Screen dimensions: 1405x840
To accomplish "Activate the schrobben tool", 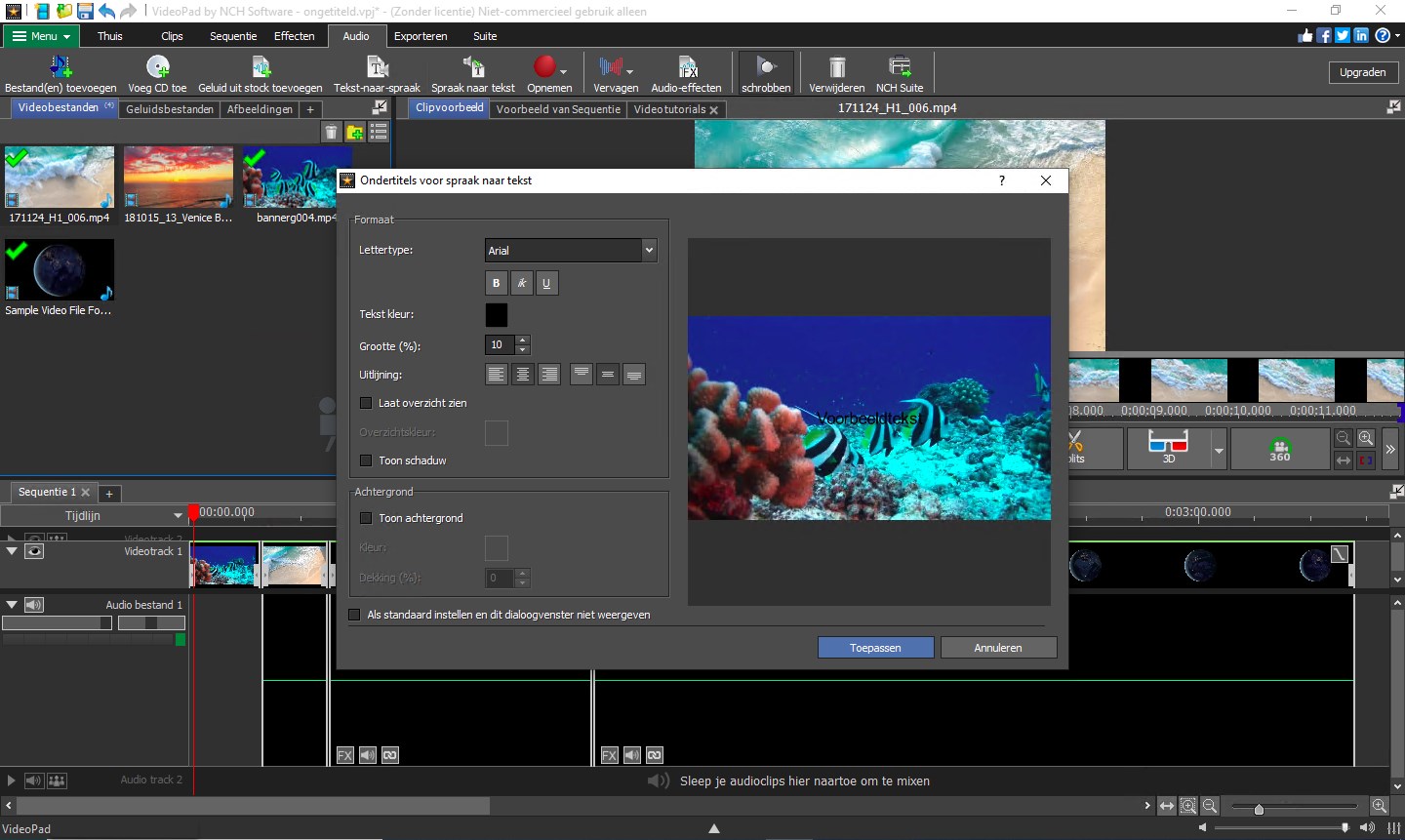I will click(x=765, y=71).
